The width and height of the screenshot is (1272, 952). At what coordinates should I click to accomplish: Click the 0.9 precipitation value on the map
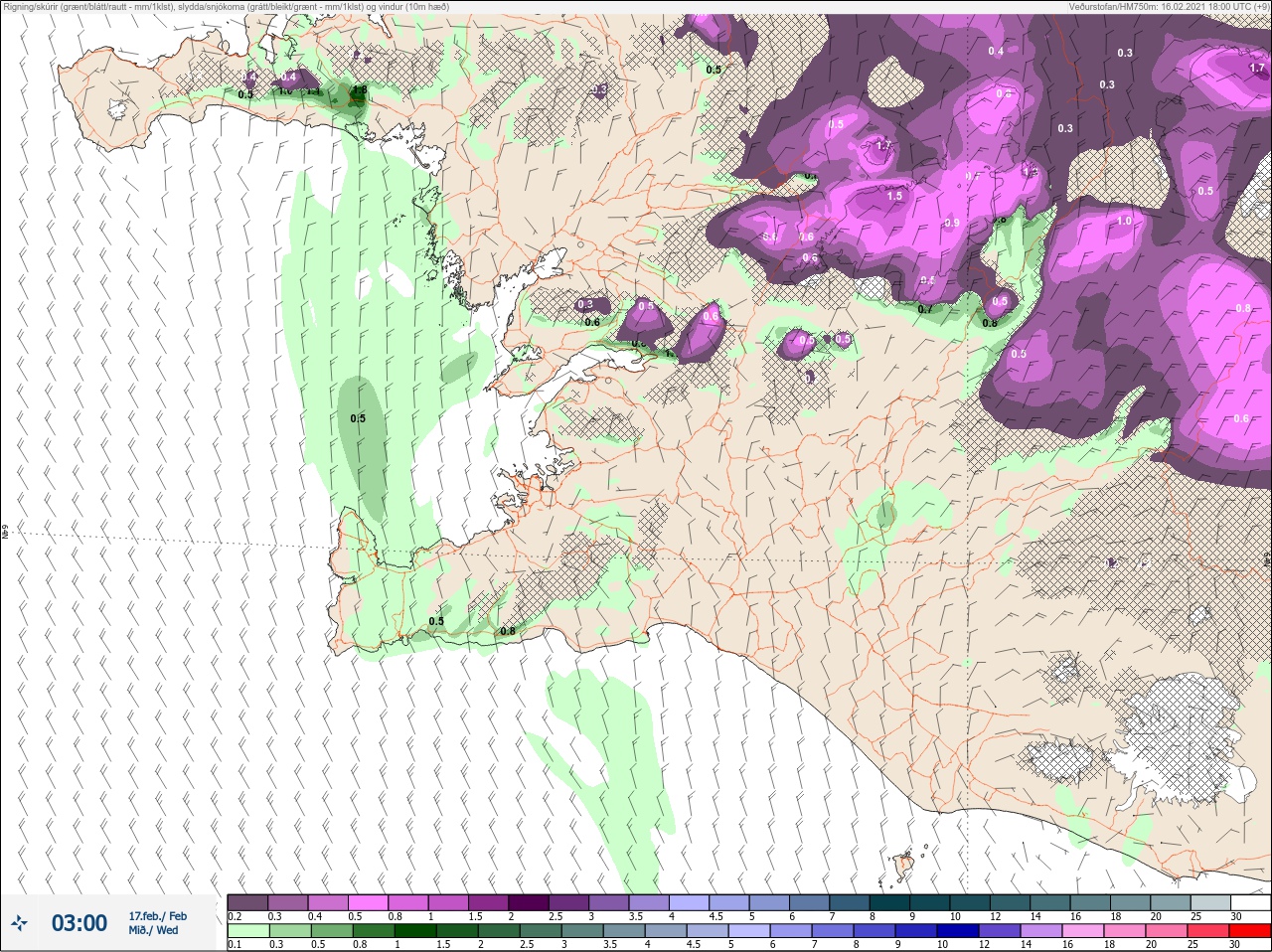coord(952,223)
